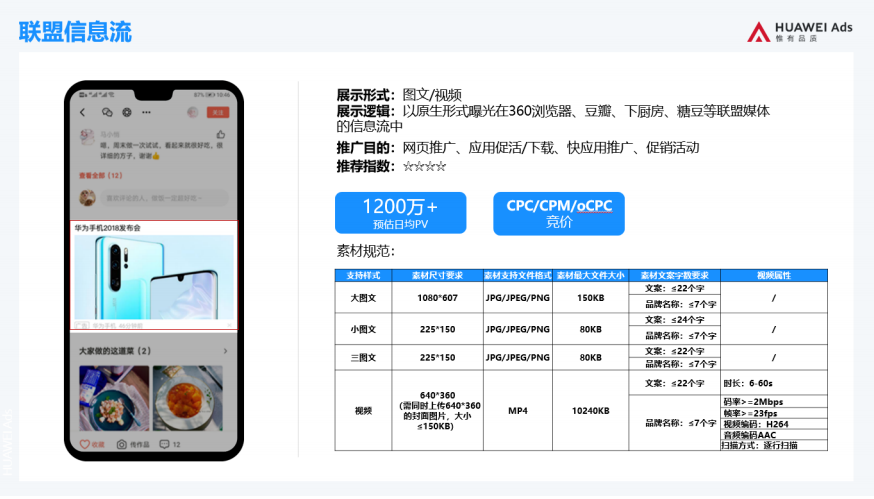The image size is (874, 499).
Task: Click the 素材支持文件格式 column header
Action: 518,275
